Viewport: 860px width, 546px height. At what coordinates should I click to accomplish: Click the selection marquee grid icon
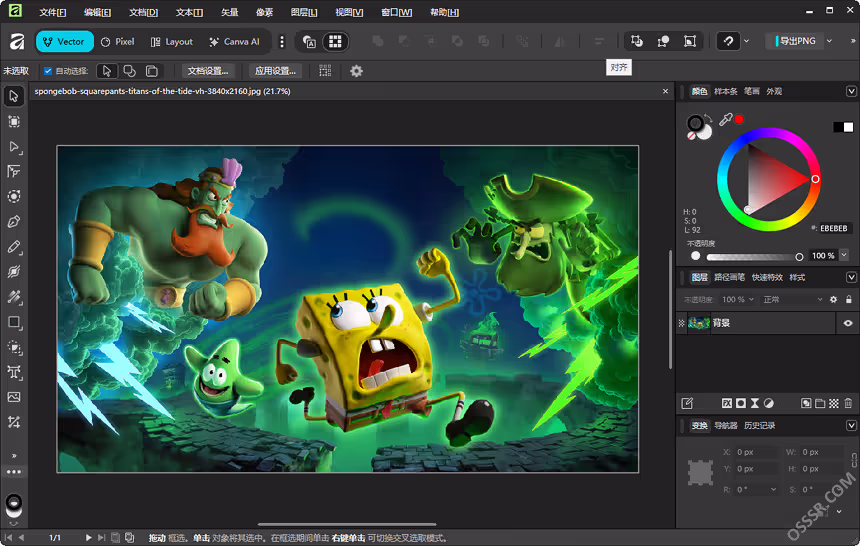pyautogui.click(x=325, y=71)
